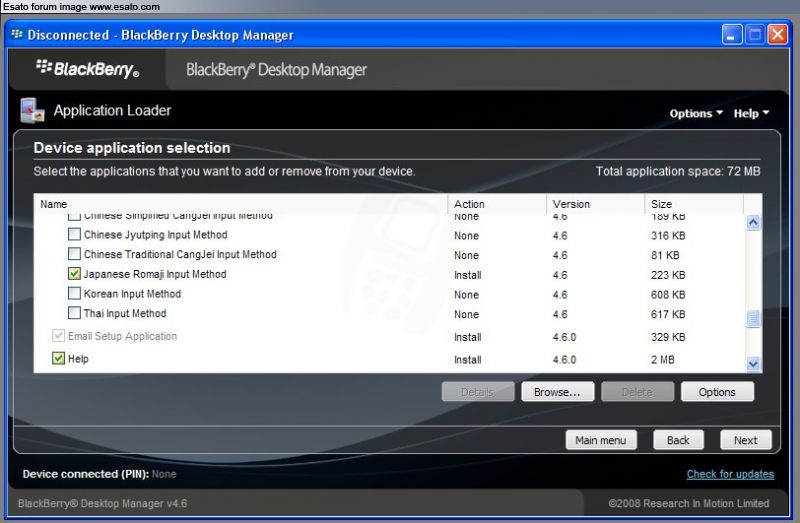
Task: Uncheck Japanese Romaji Input Method
Action: (x=74, y=273)
